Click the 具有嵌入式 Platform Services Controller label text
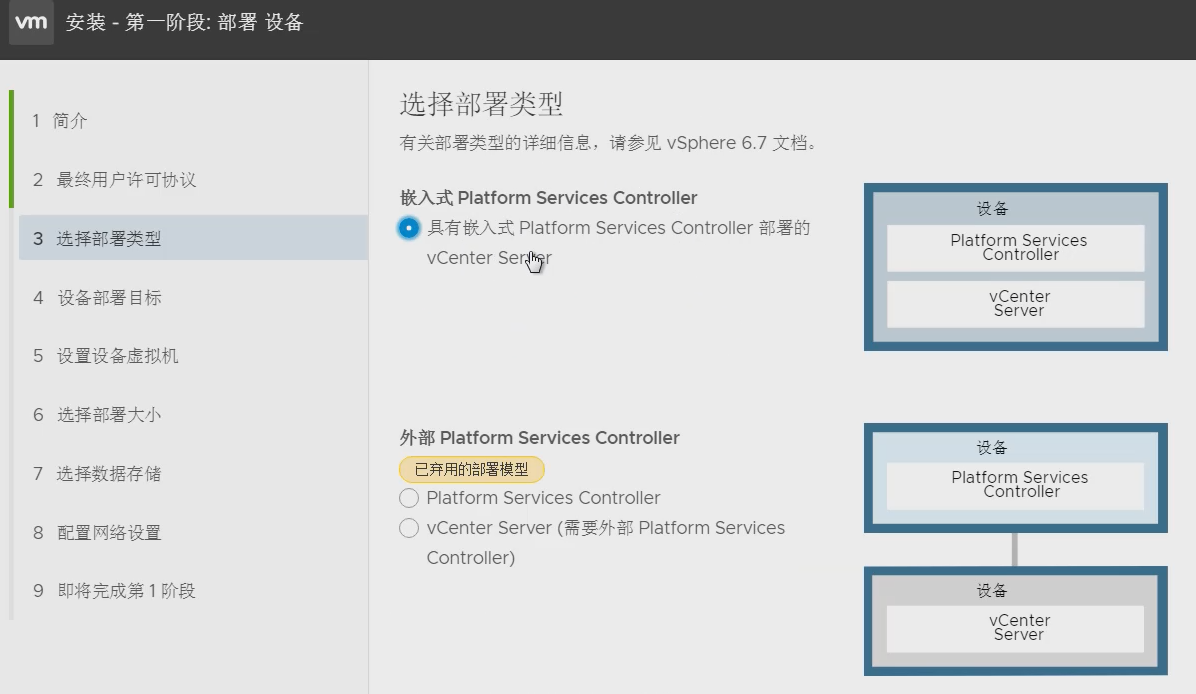This screenshot has height=694, width=1196. point(618,228)
